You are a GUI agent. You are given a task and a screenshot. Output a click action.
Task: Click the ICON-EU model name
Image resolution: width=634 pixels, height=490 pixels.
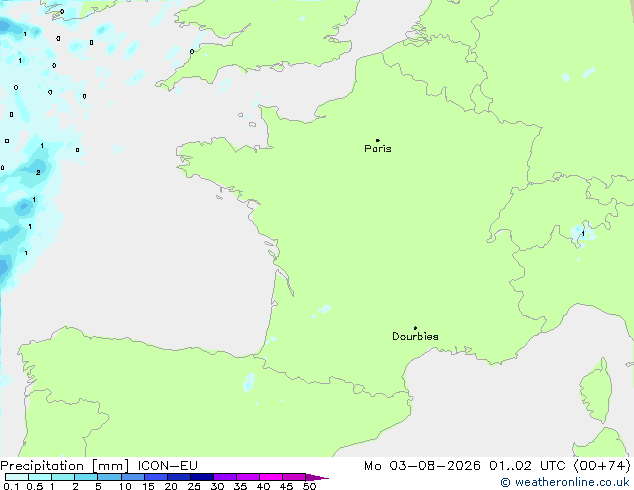167,466
